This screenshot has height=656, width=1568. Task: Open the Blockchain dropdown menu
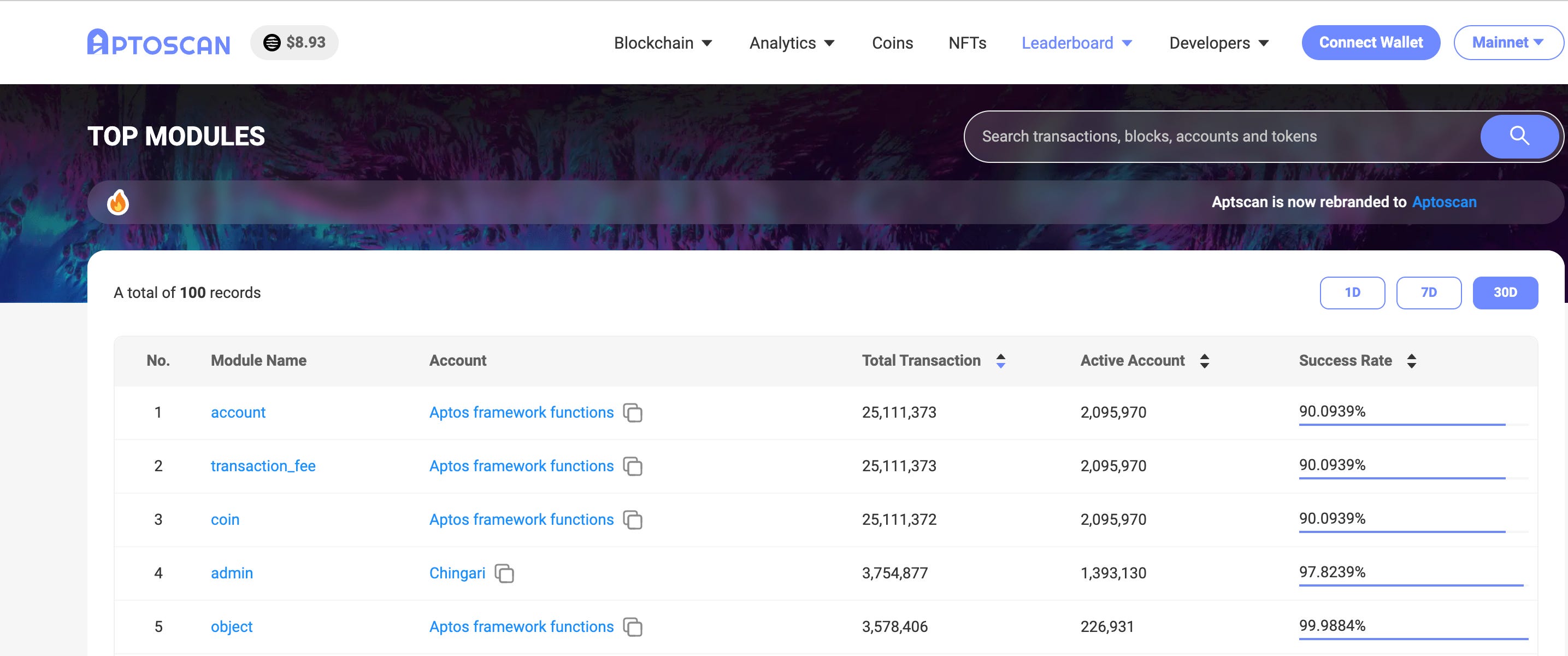(663, 43)
